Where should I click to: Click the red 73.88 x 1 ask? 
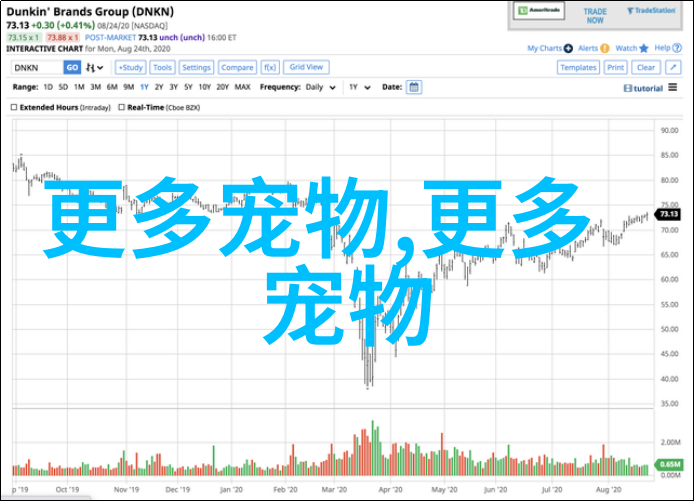coord(62,38)
